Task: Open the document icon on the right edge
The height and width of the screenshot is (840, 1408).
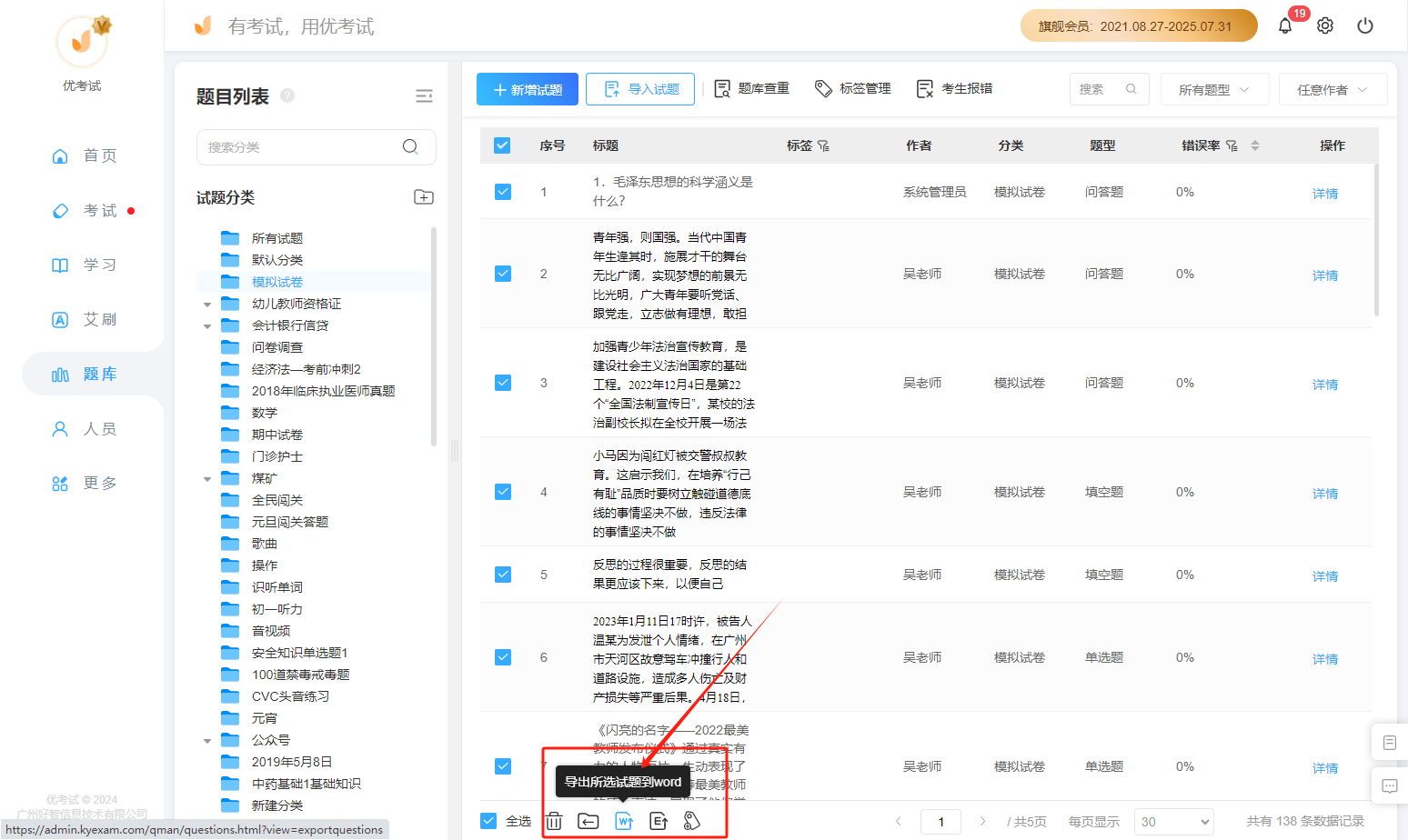Action: (x=1390, y=743)
